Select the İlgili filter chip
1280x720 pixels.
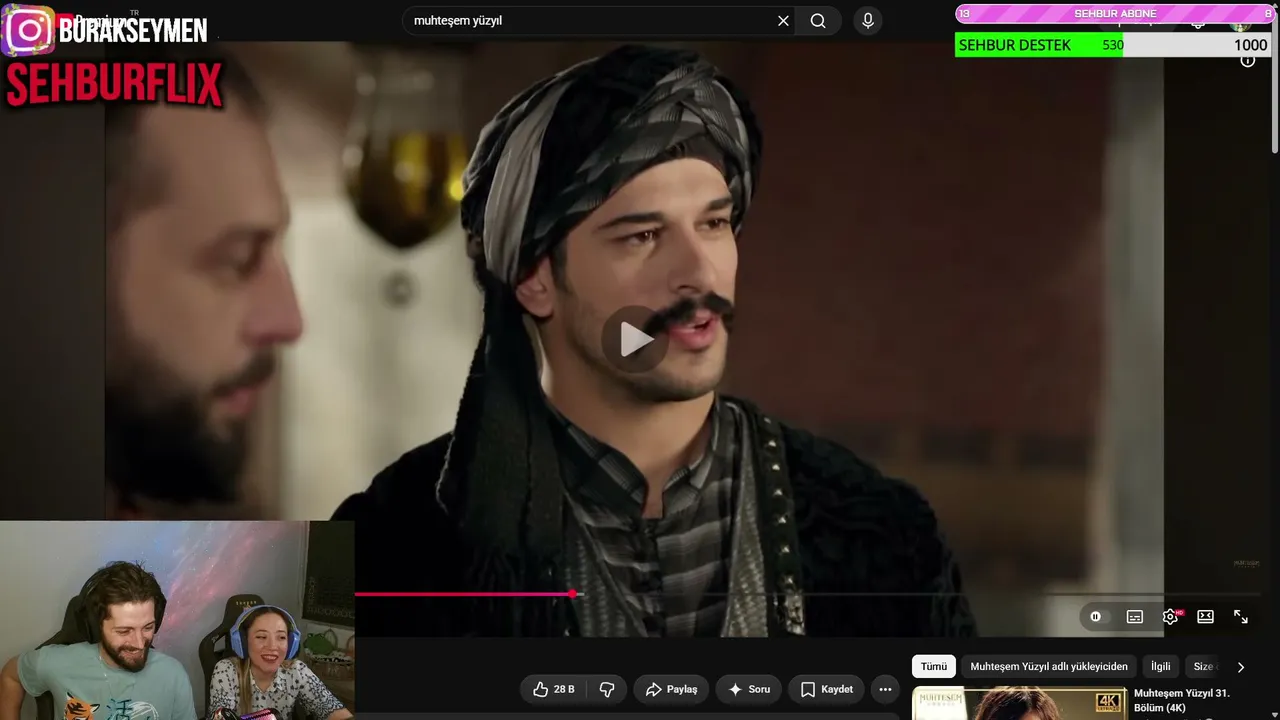pos(1160,667)
